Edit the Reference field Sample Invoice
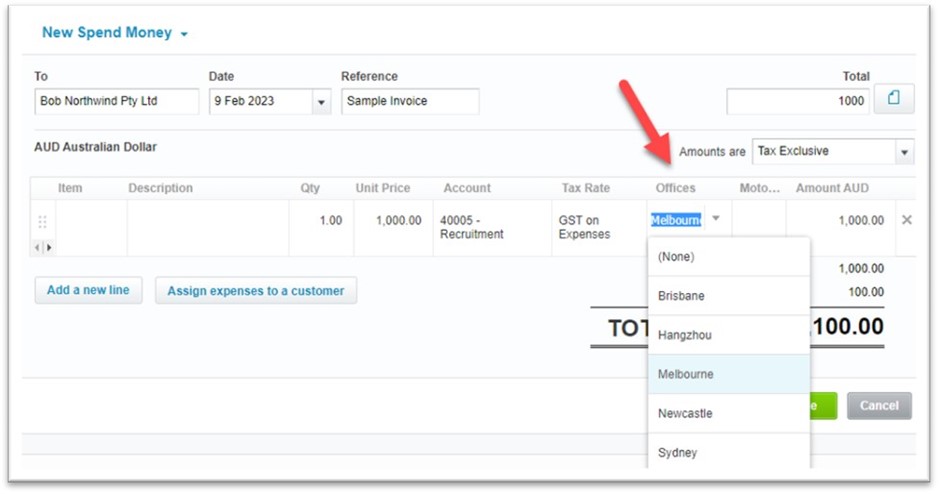 (x=410, y=101)
